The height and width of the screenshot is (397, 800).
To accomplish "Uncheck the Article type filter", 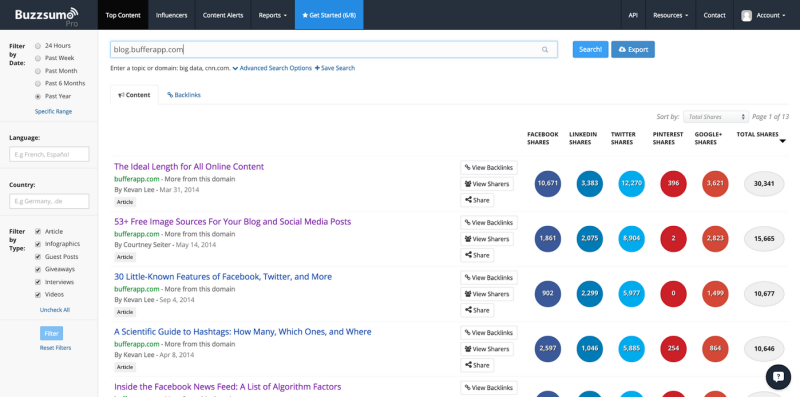I will pos(38,231).
